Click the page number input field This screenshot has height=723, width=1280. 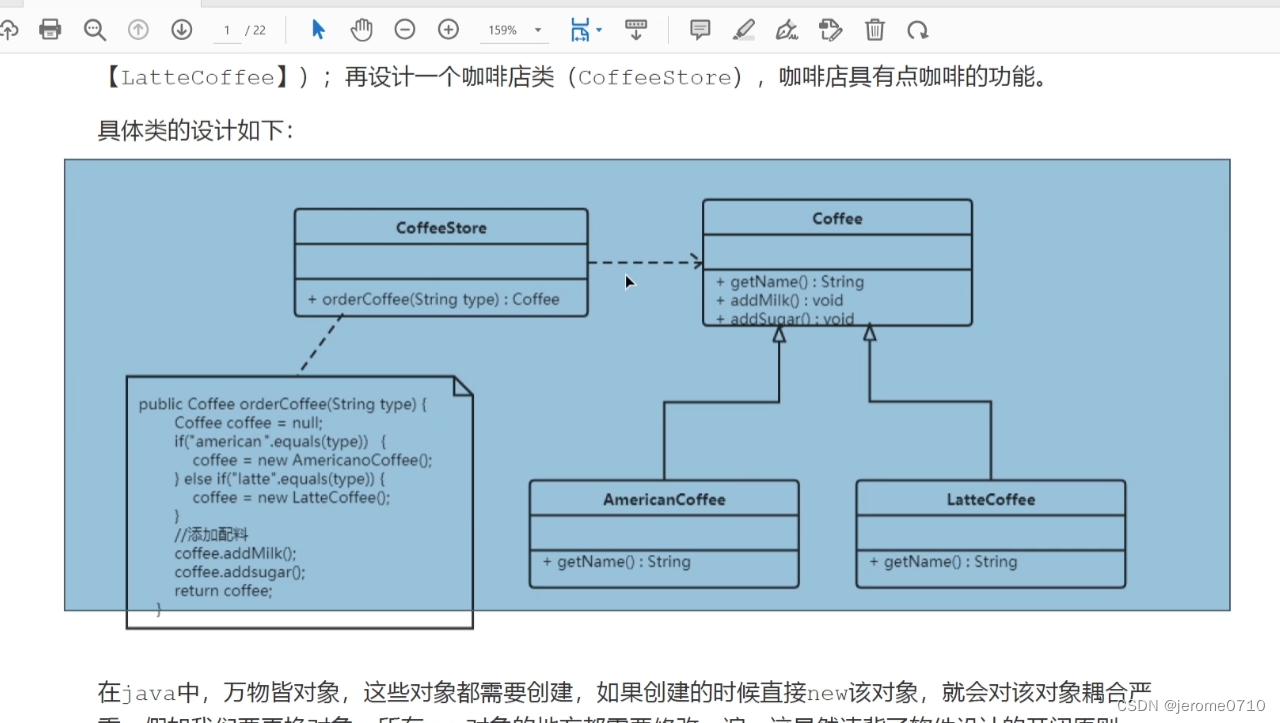[x=227, y=30]
